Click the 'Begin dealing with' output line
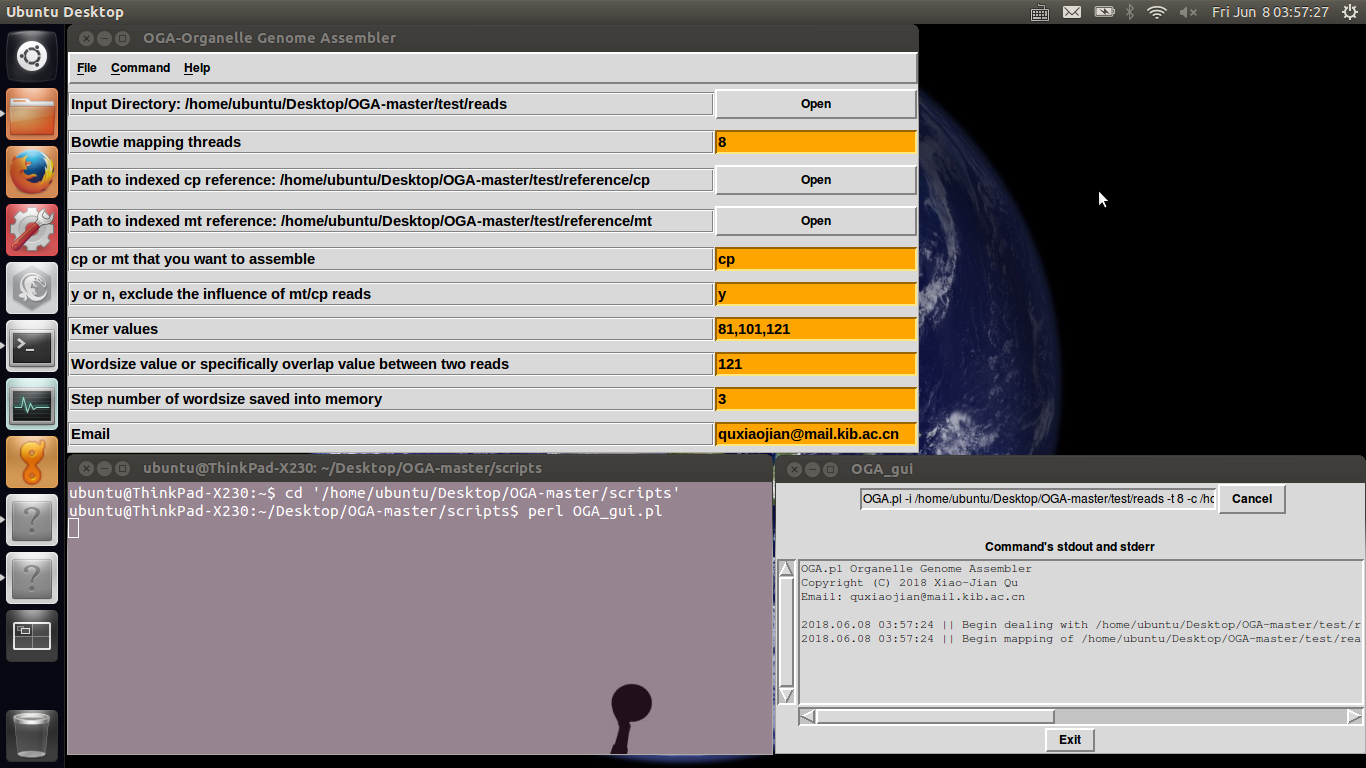The image size is (1366, 768). 1081,625
